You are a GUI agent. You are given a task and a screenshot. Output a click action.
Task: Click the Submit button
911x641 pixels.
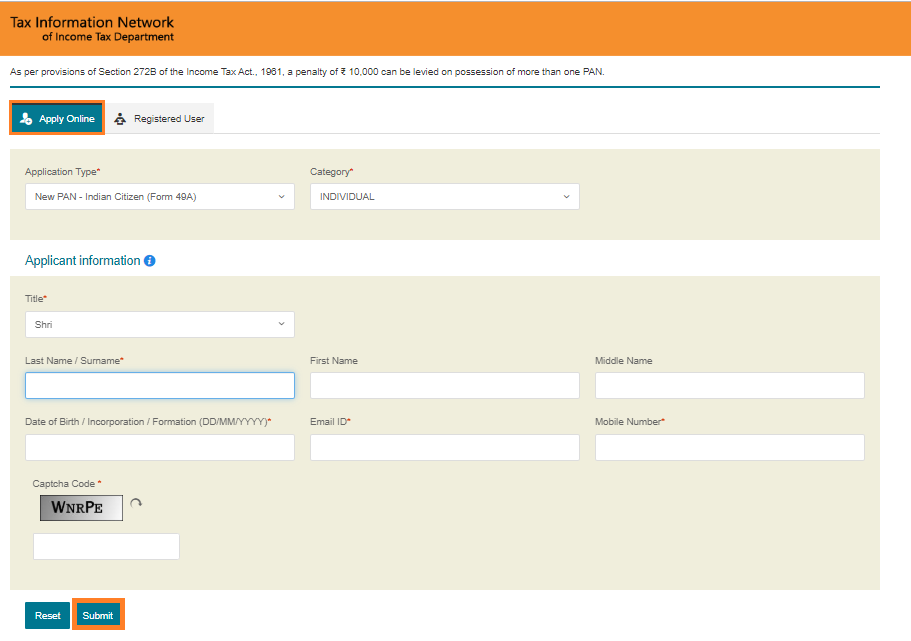[x=98, y=615]
